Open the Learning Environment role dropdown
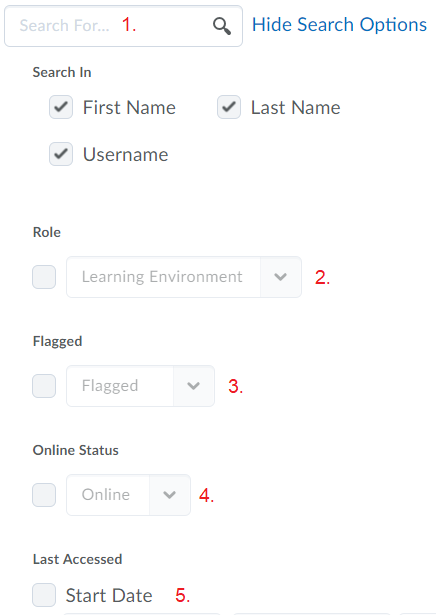 [x=184, y=277]
